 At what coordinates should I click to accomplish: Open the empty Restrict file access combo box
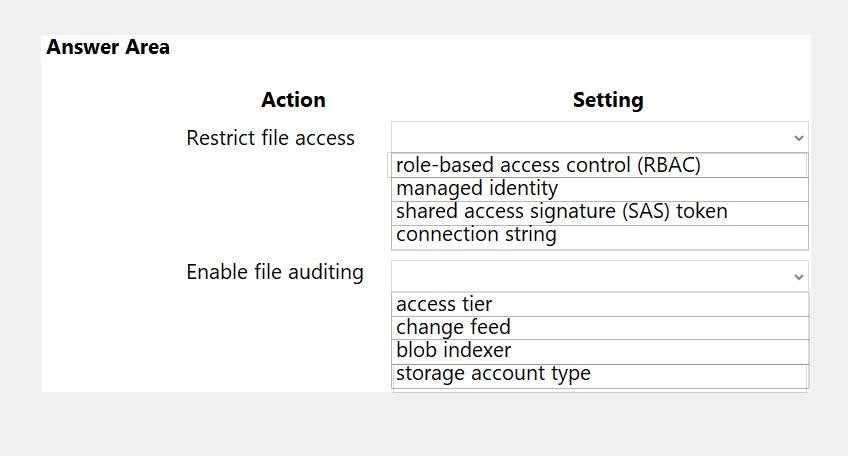point(600,137)
